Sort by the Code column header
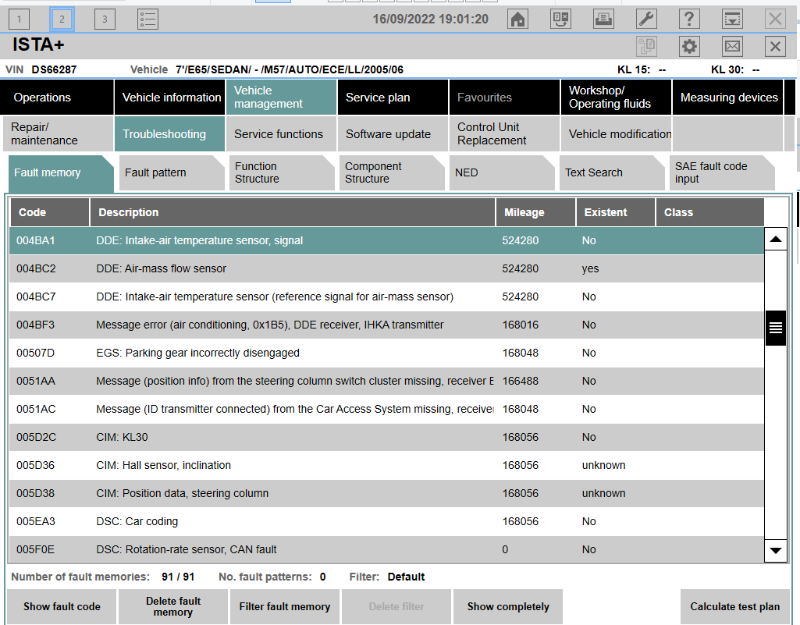This screenshot has width=800, height=625. [49, 212]
